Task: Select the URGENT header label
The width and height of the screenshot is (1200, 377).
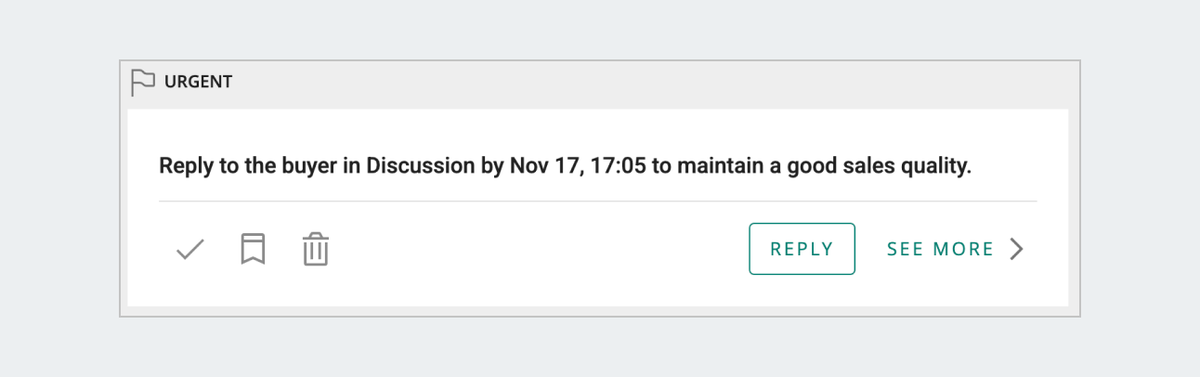Action: pyautogui.click(x=198, y=82)
